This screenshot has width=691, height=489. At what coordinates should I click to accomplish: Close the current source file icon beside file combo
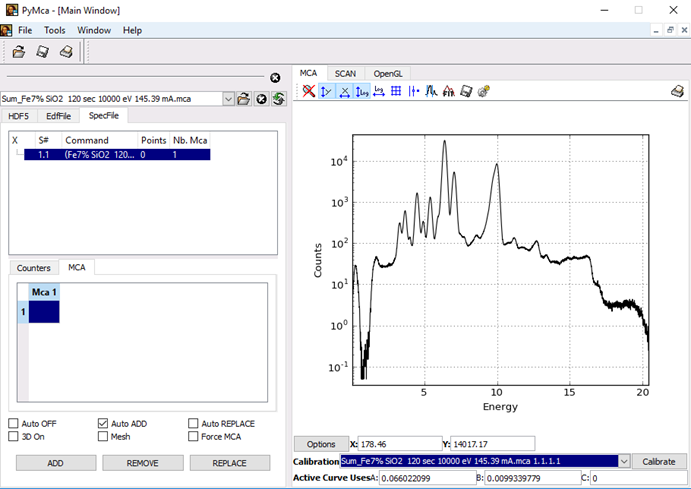click(x=261, y=99)
